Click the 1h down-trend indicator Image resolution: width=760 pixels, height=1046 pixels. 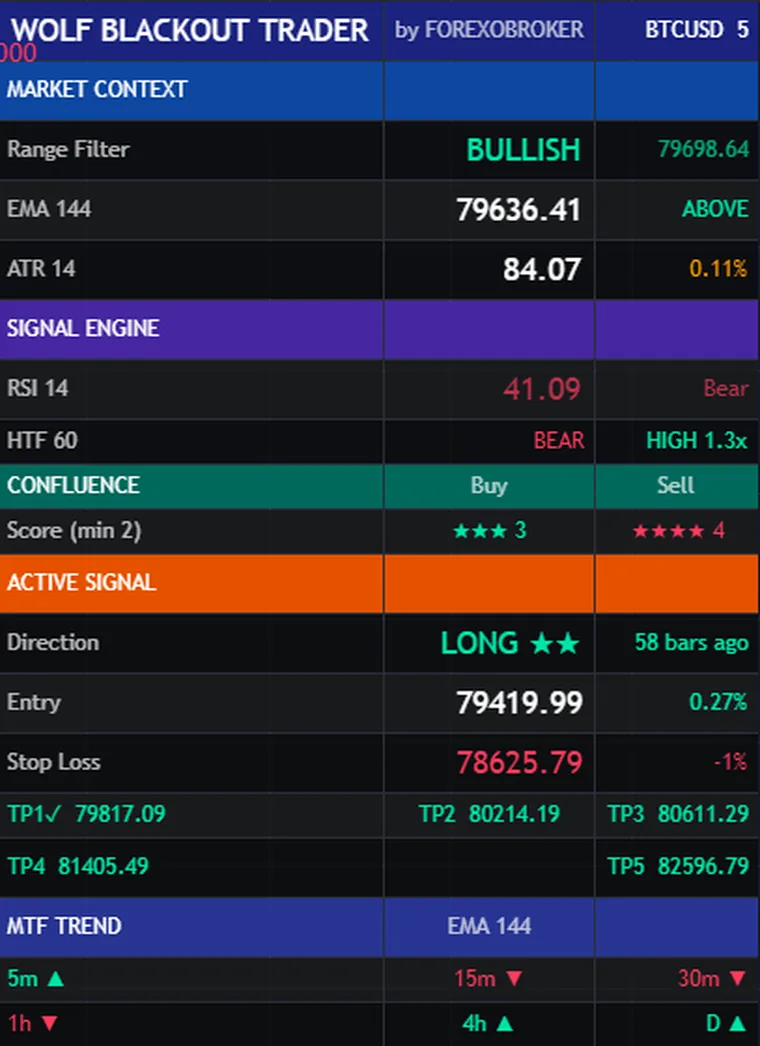[33, 1023]
